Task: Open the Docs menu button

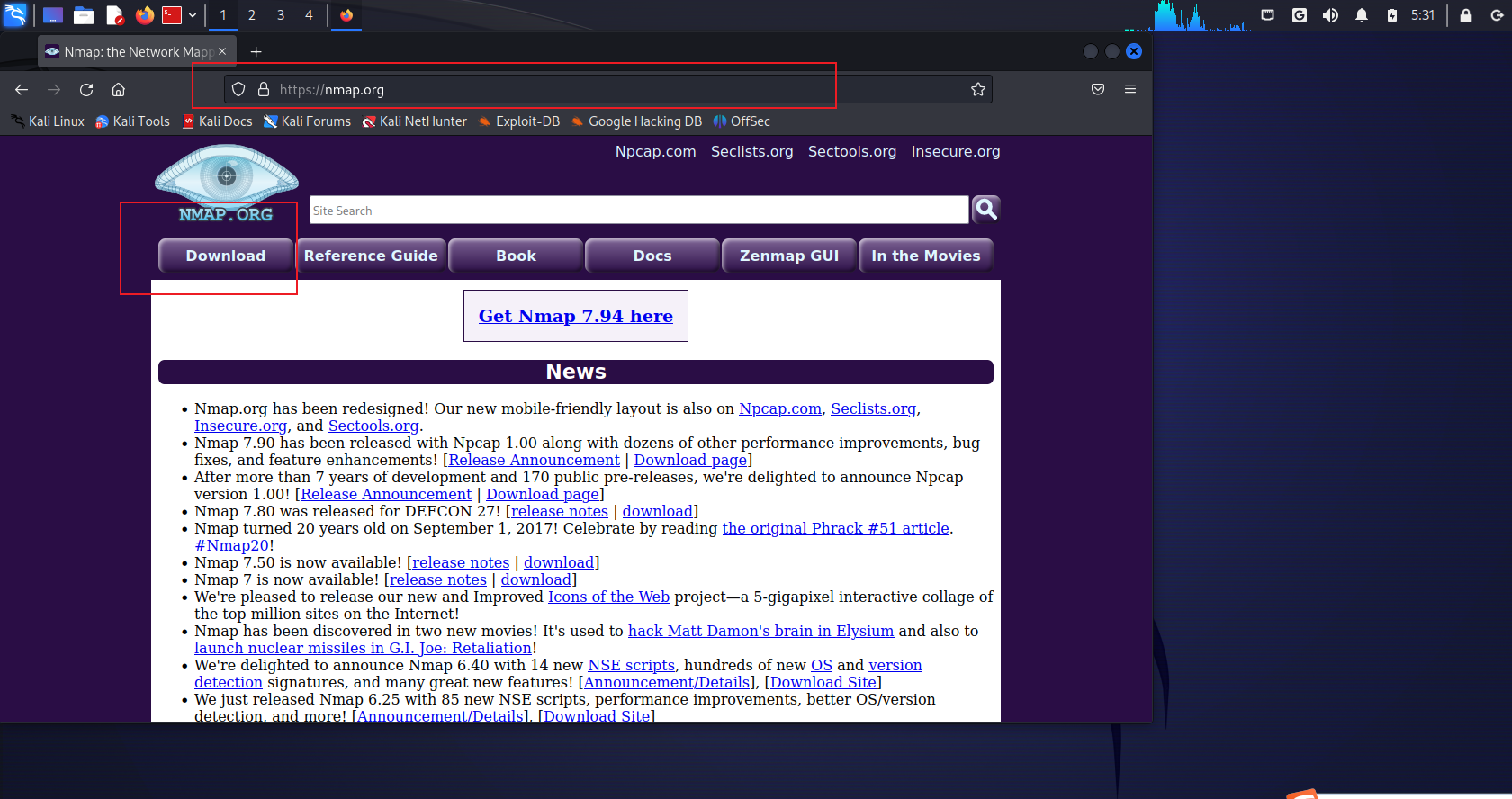Action: pos(652,256)
